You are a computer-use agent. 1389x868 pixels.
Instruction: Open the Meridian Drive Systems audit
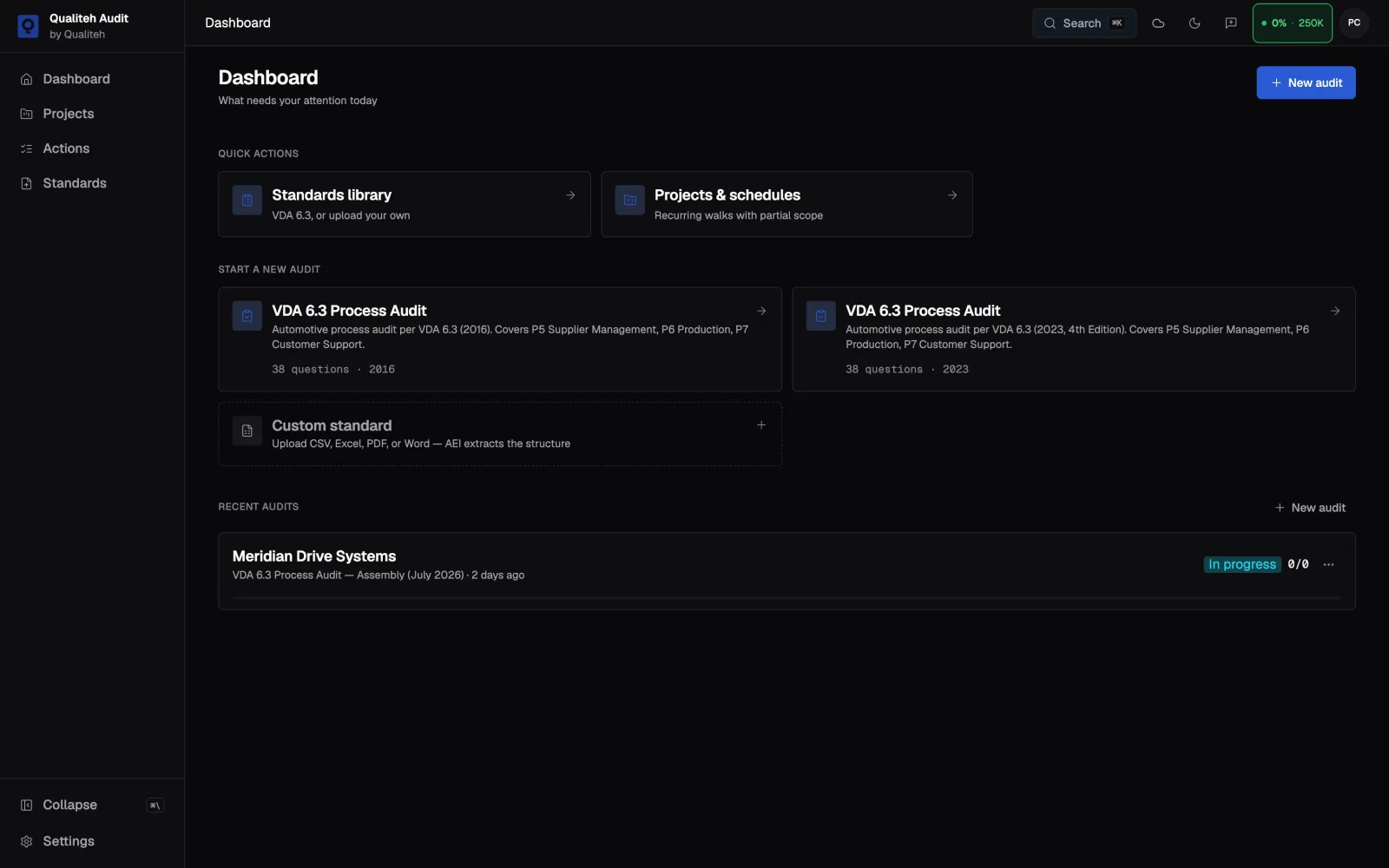[787, 571]
